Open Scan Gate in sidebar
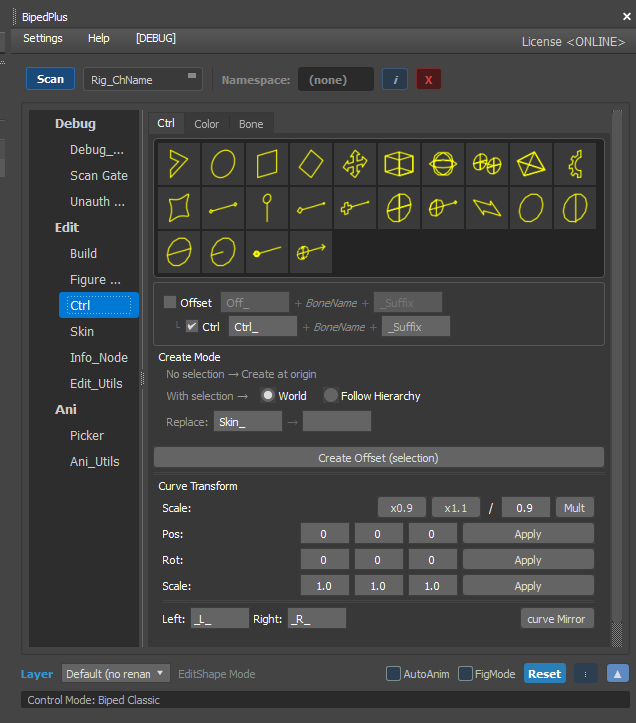Image resolution: width=636 pixels, height=723 pixels. 99,176
